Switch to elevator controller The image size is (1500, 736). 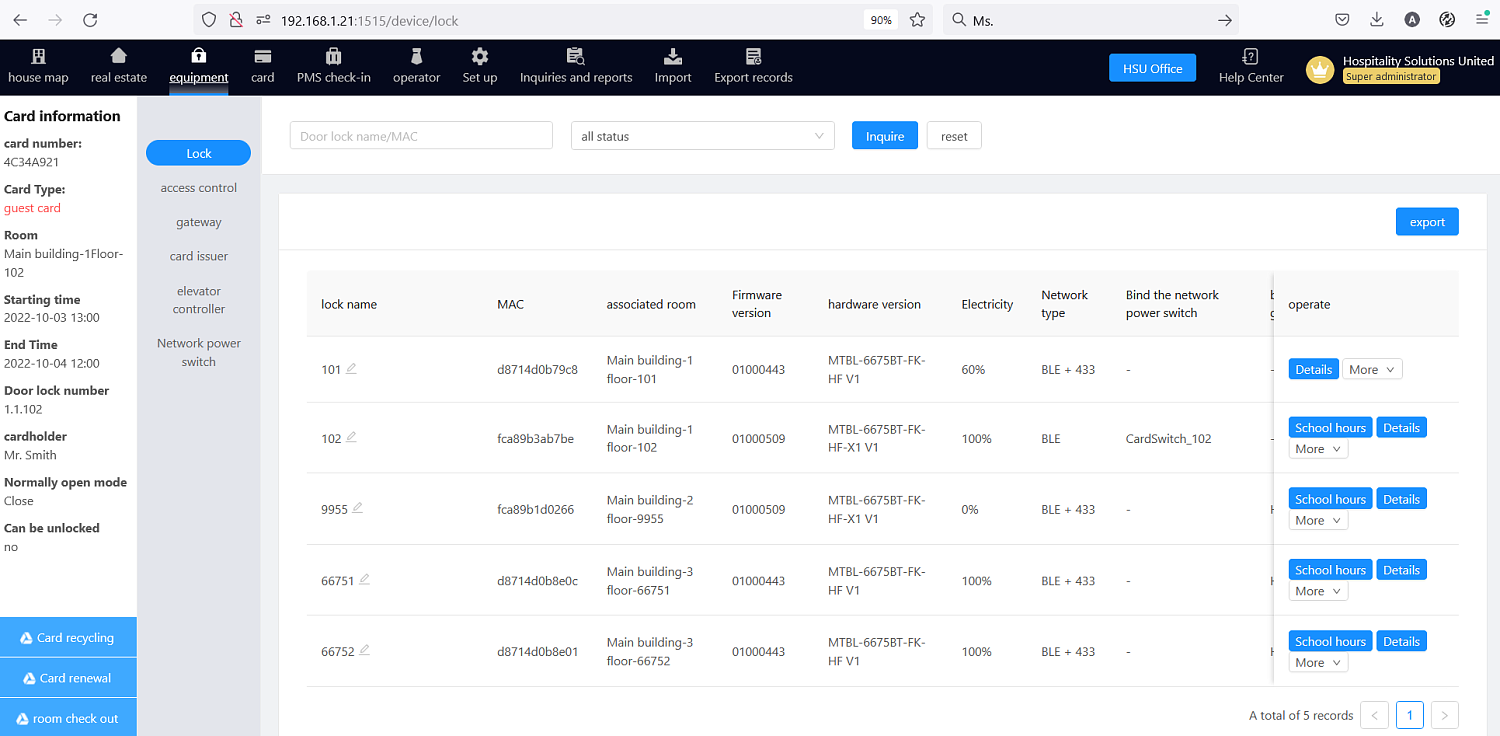[x=198, y=300]
